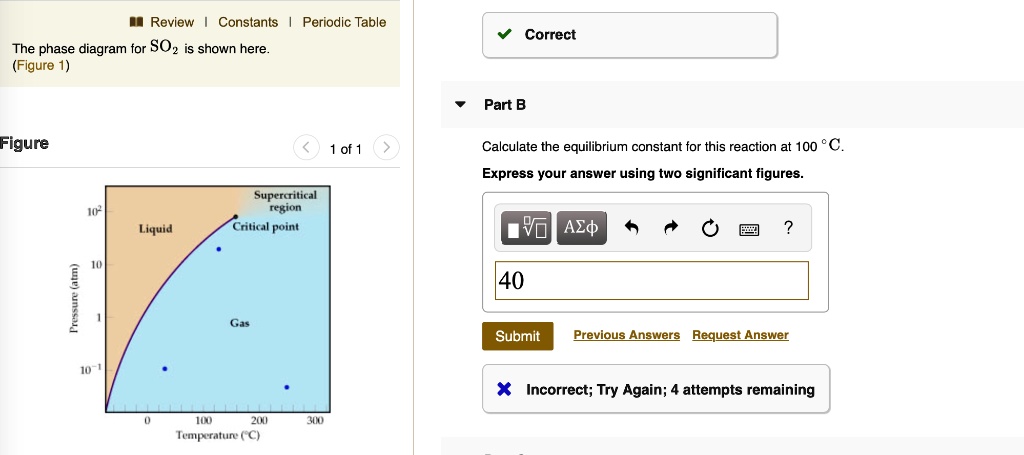Open the Greek symbols palette
This screenshot has height=455, width=1024.
pyautogui.click(x=580, y=229)
